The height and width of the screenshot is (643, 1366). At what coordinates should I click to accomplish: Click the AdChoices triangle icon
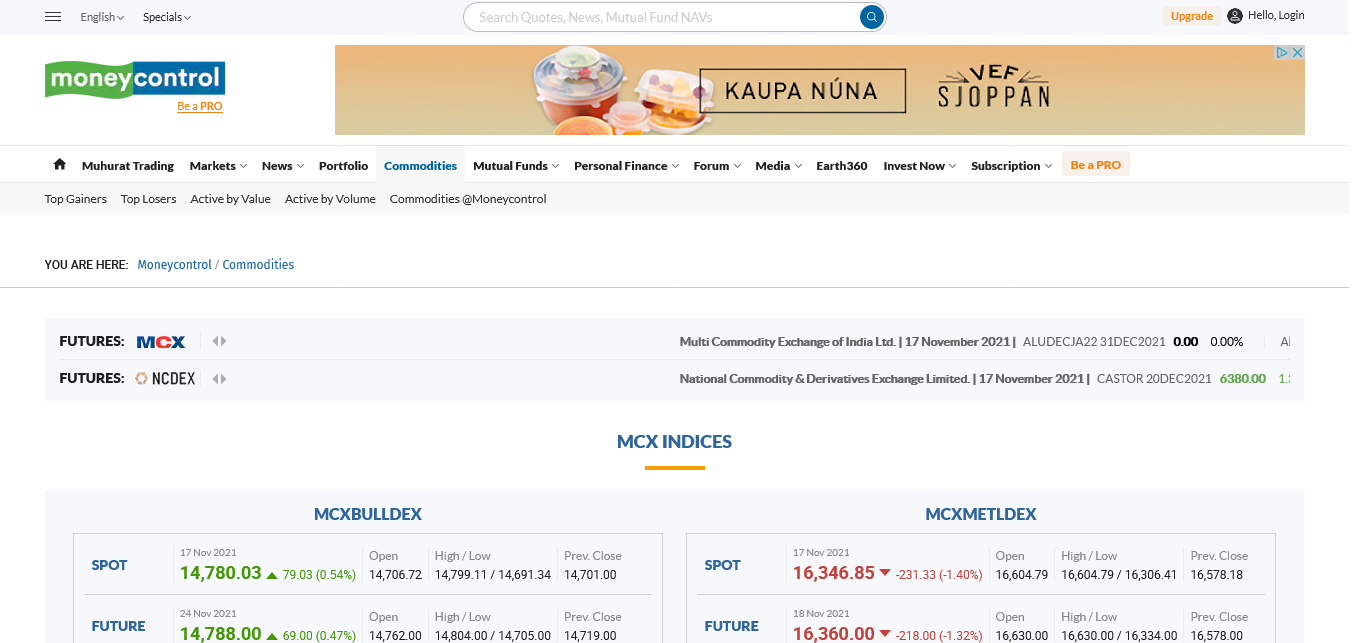[x=1283, y=53]
